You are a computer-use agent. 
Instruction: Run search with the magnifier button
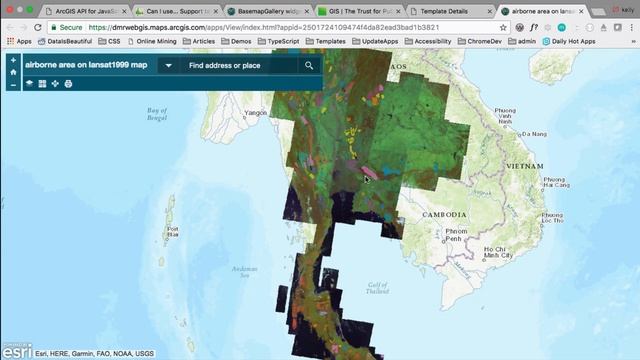coord(309,65)
